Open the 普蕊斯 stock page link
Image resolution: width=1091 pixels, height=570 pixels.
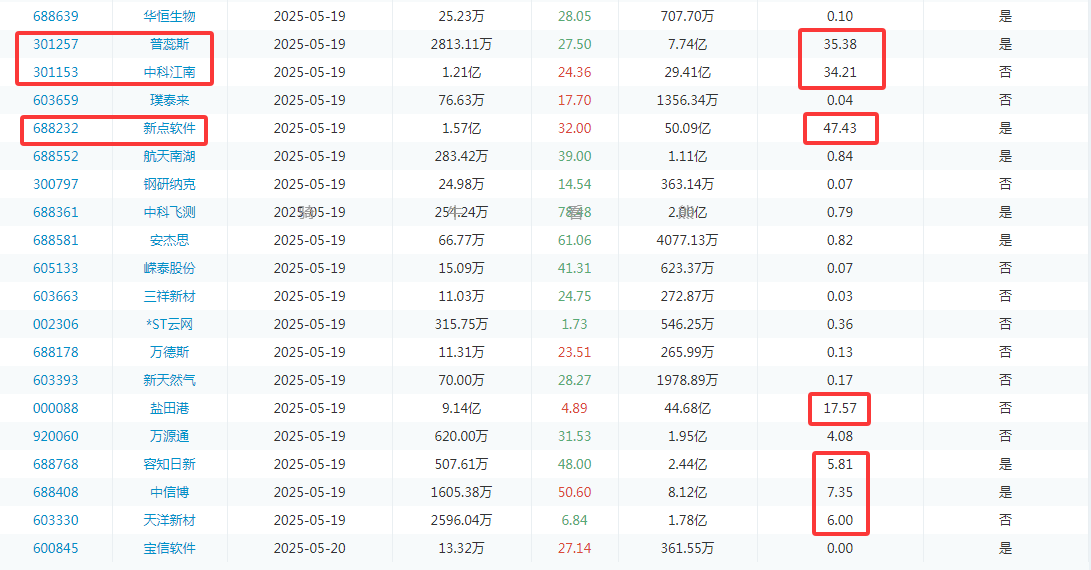(x=169, y=44)
